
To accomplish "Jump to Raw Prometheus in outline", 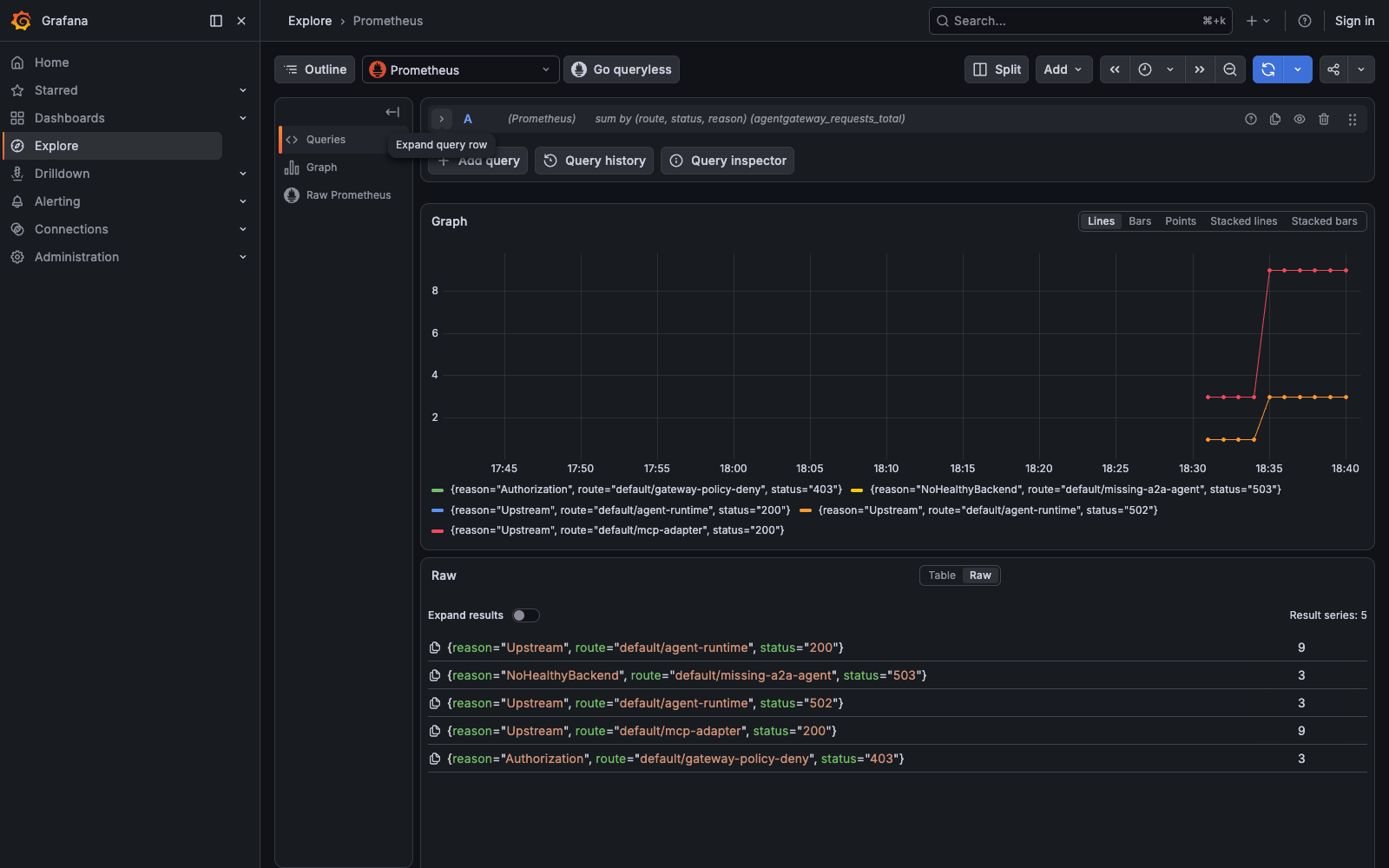I will pyautogui.click(x=348, y=195).
